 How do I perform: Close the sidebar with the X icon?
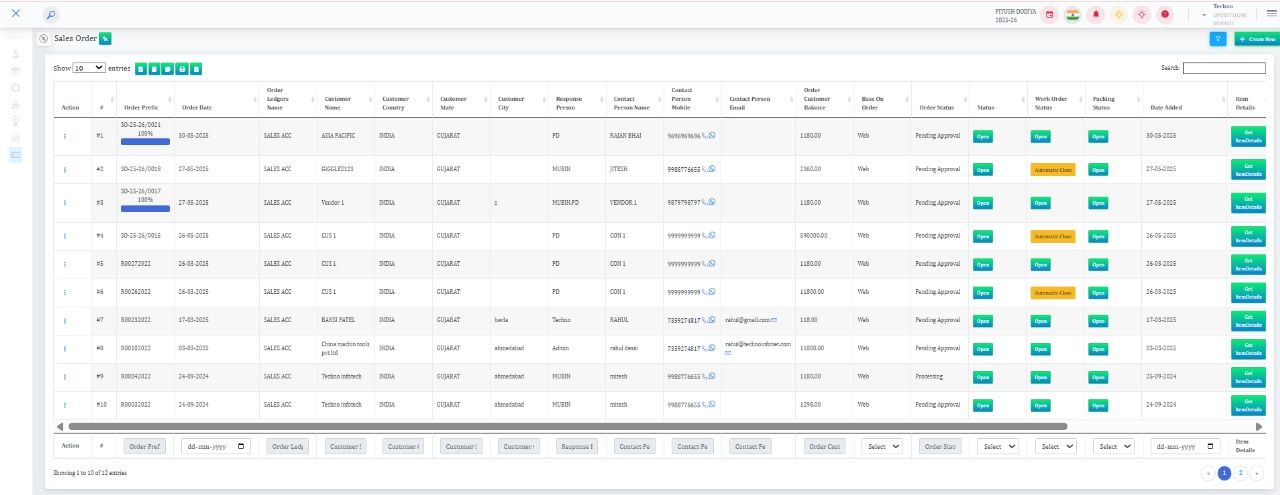15,13
